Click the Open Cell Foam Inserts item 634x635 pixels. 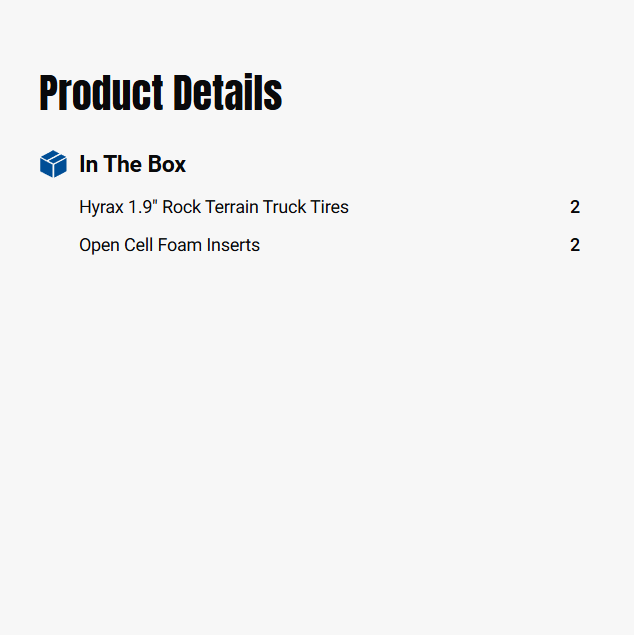(169, 245)
